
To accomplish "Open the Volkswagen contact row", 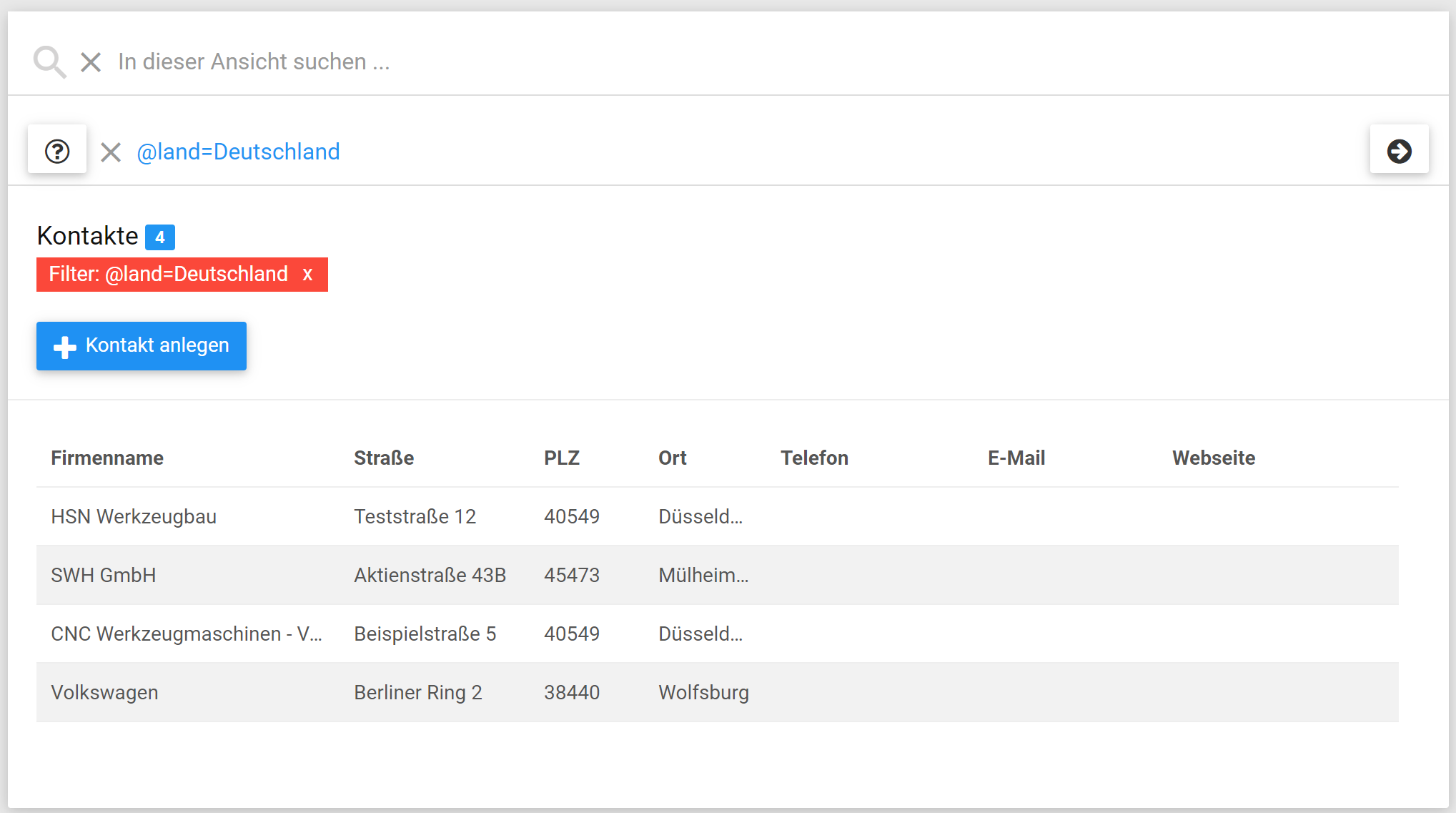I will tap(104, 692).
